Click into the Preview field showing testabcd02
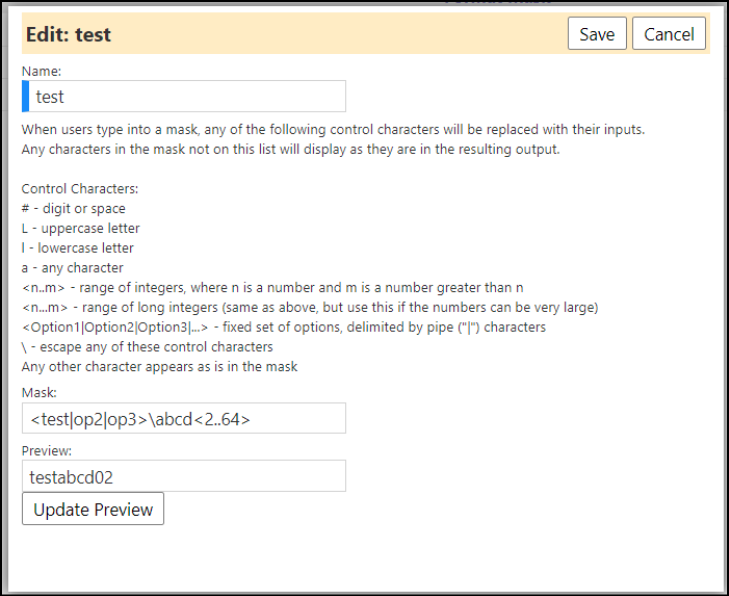Image resolution: width=729 pixels, height=596 pixels. coord(184,476)
